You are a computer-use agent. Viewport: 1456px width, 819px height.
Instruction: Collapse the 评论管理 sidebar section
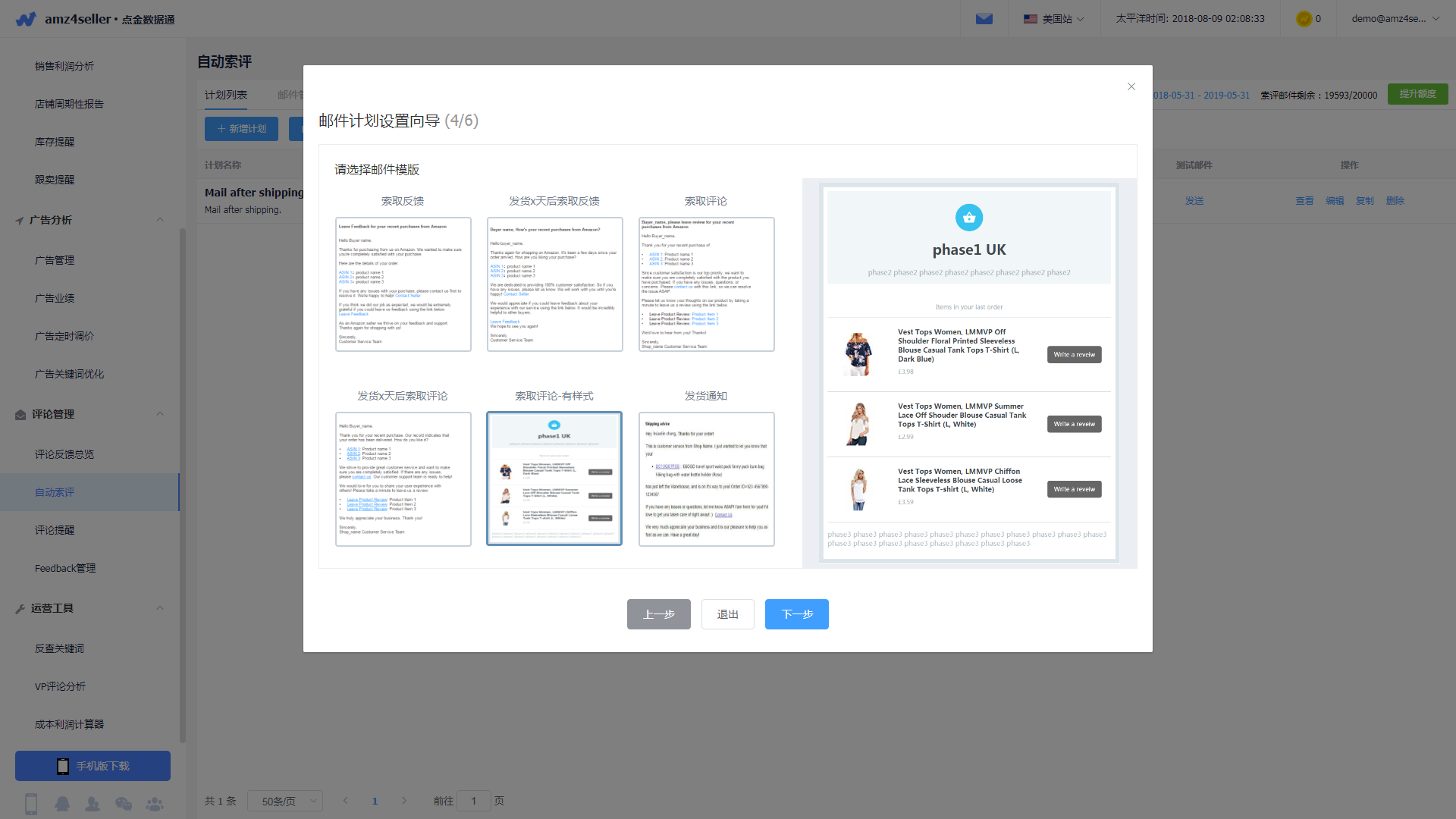(160, 414)
